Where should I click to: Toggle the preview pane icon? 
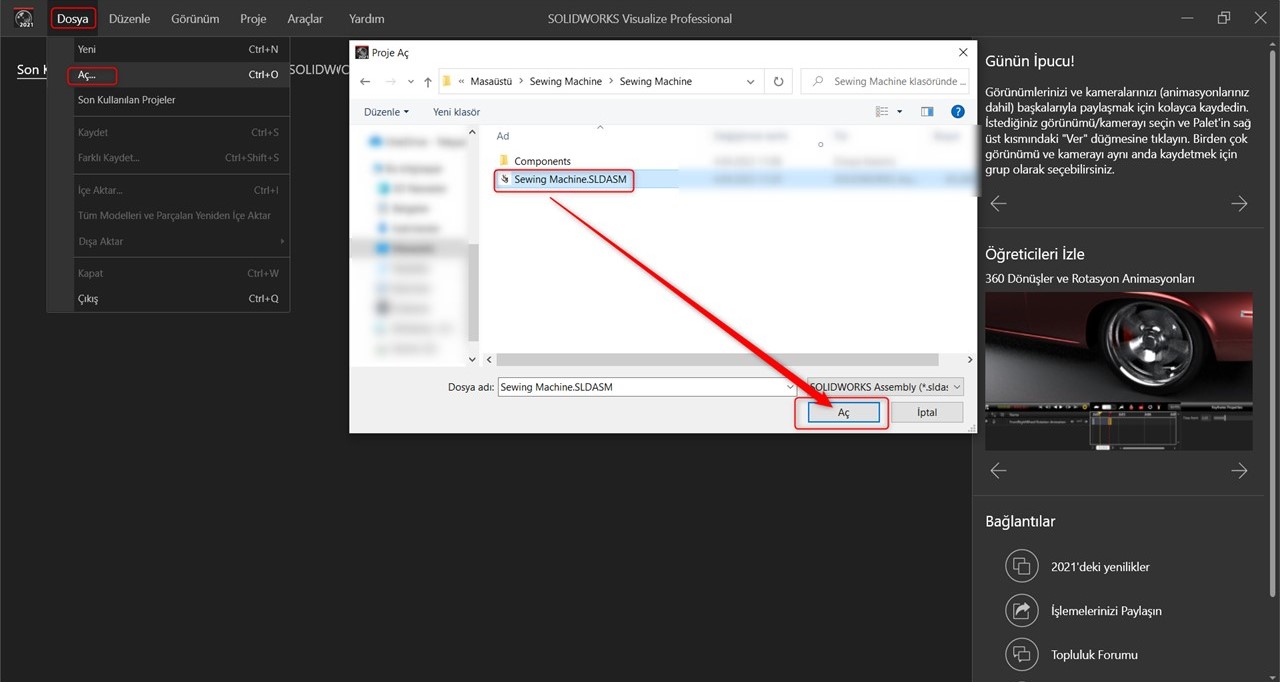pyautogui.click(x=927, y=112)
